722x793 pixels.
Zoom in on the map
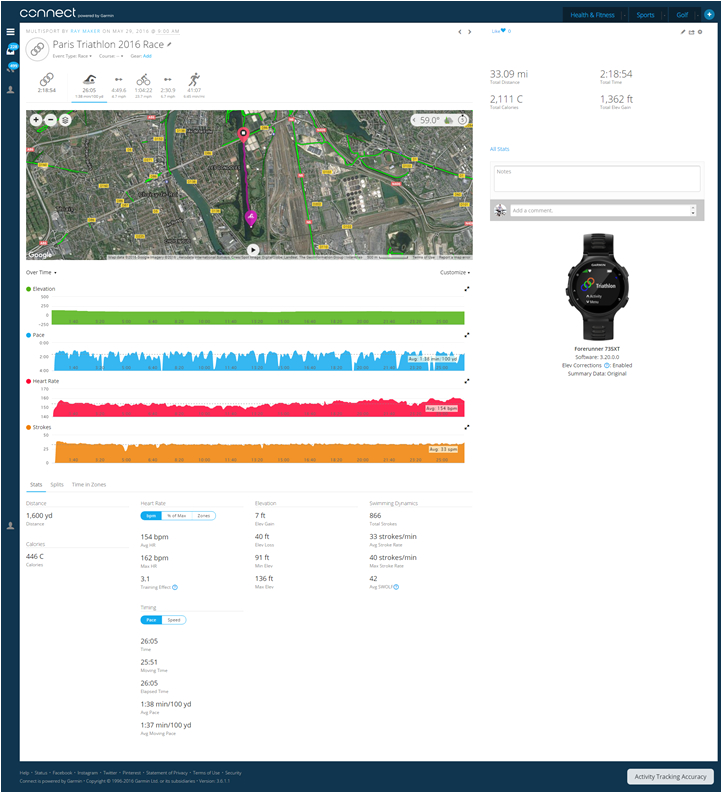pos(36,119)
